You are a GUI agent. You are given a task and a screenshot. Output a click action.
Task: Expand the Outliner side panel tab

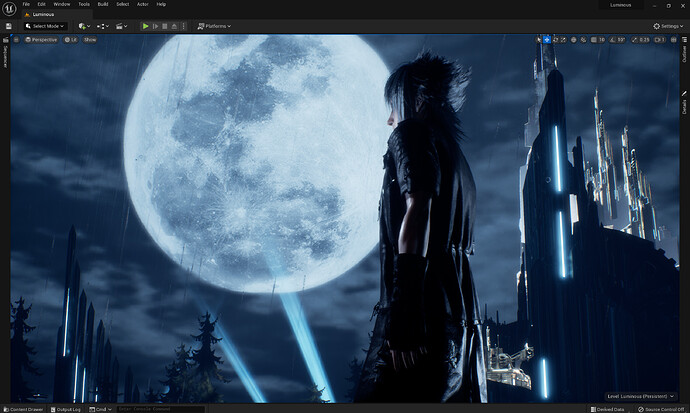685,50
